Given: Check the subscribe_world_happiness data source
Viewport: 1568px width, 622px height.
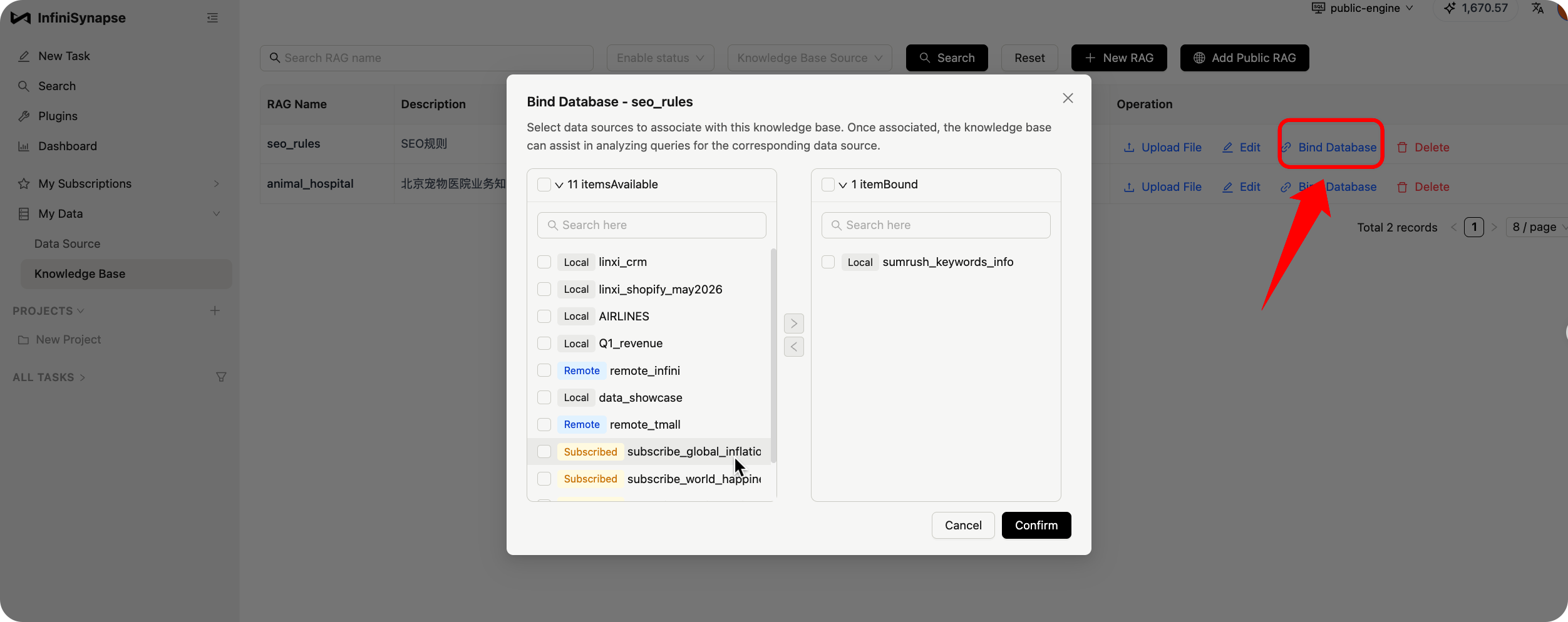Looking at the screenshot, I should 544,479.
